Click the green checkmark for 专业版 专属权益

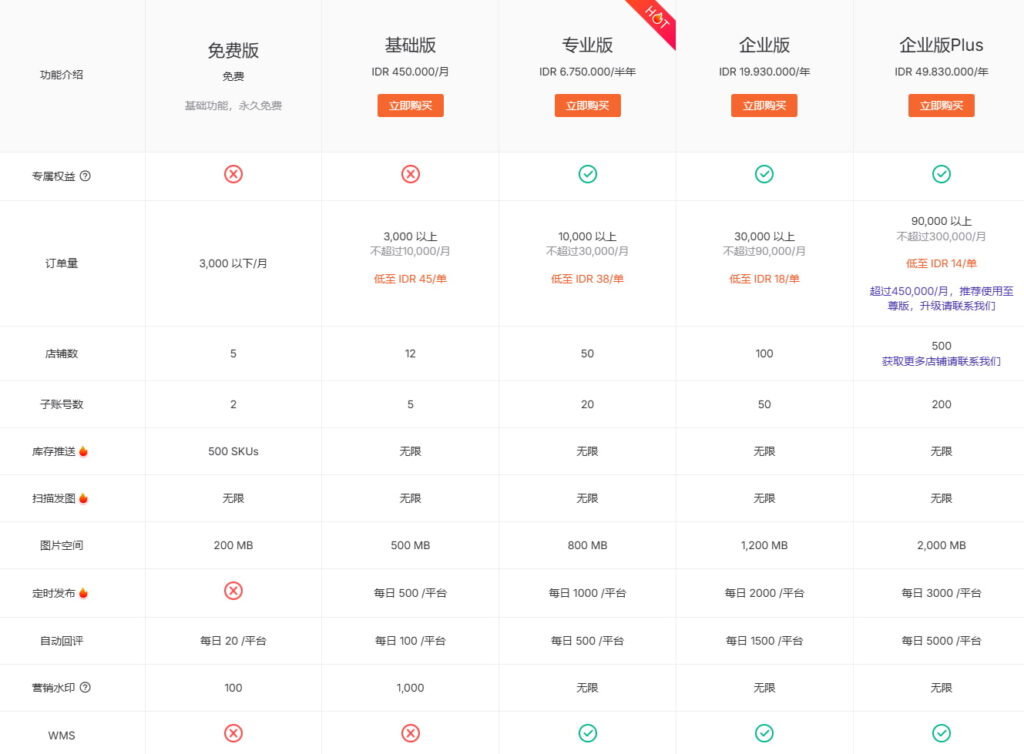click(587, 174)
